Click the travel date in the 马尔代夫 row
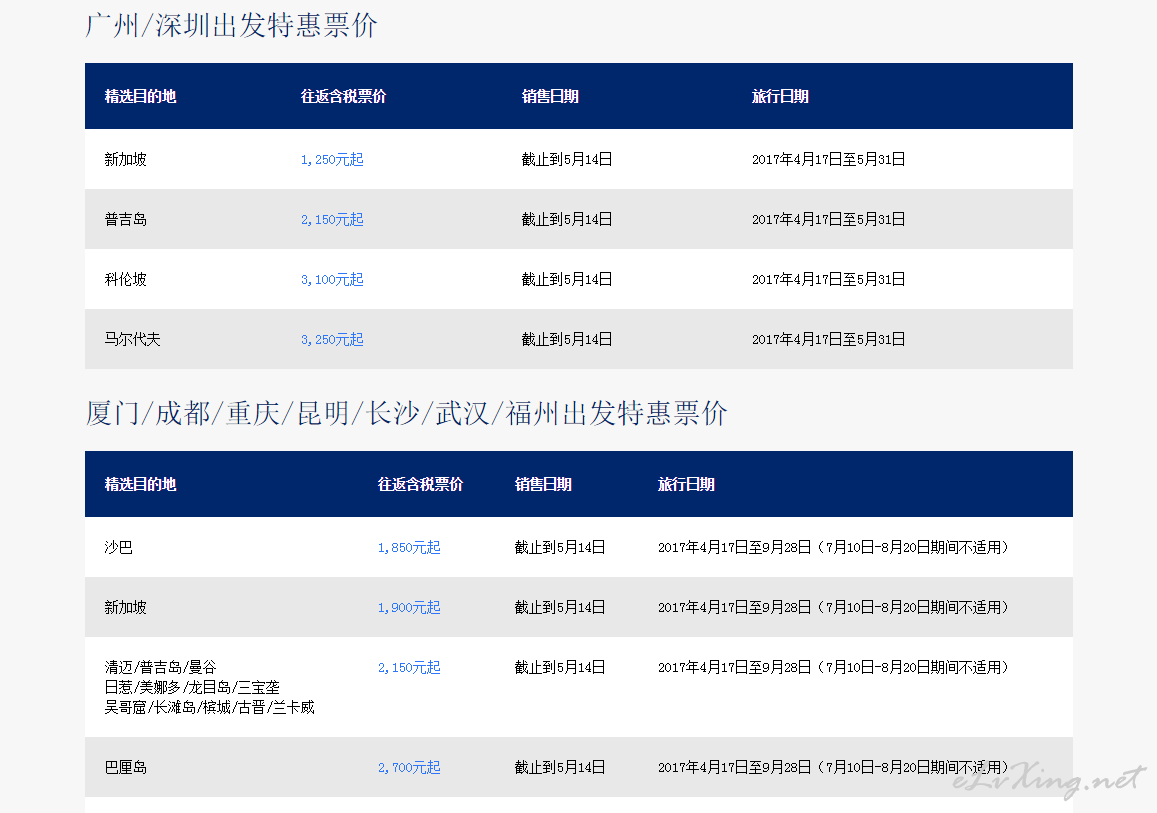The image size is (1157, 813). [829, 339]
